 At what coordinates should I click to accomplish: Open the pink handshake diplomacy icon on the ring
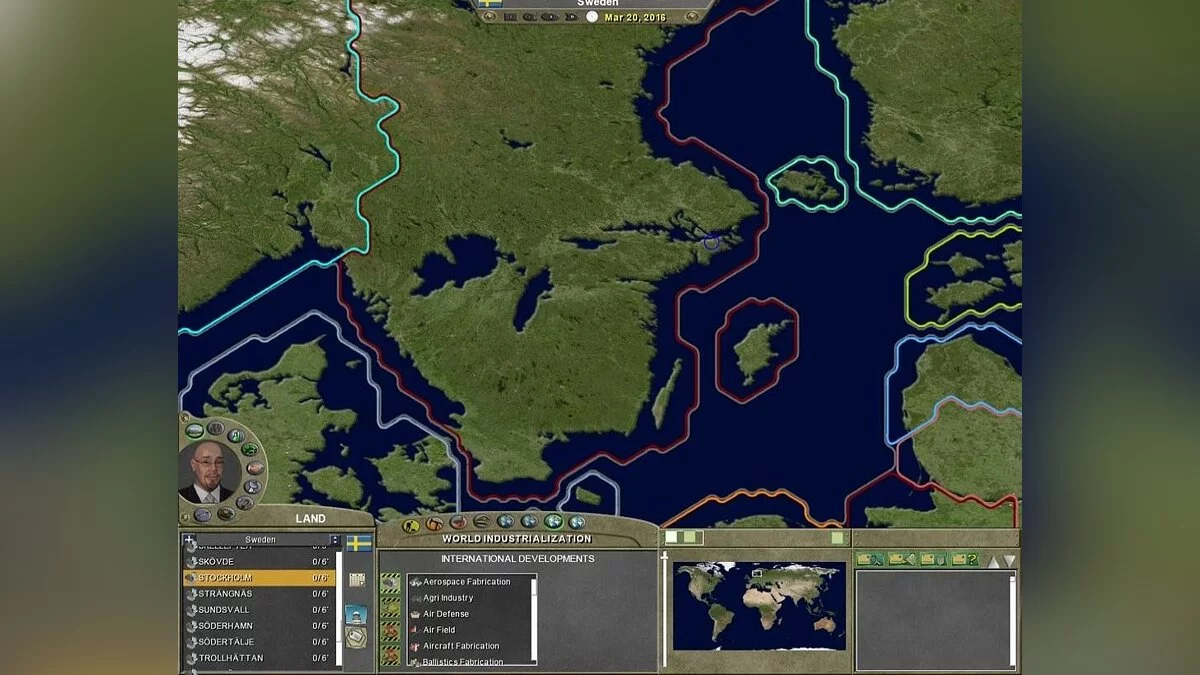coord(255,468)
